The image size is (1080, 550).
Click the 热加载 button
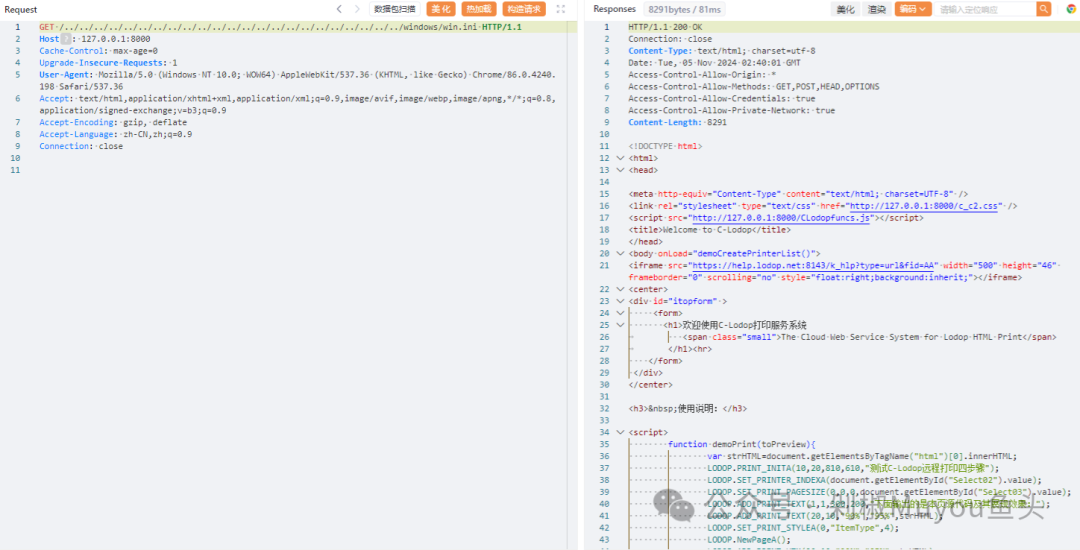(x=479, y=9)
